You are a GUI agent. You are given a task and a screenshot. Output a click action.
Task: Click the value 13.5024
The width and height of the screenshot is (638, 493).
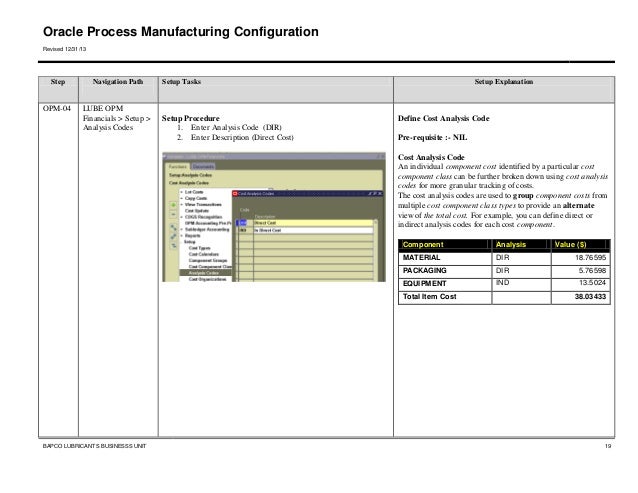592,283
